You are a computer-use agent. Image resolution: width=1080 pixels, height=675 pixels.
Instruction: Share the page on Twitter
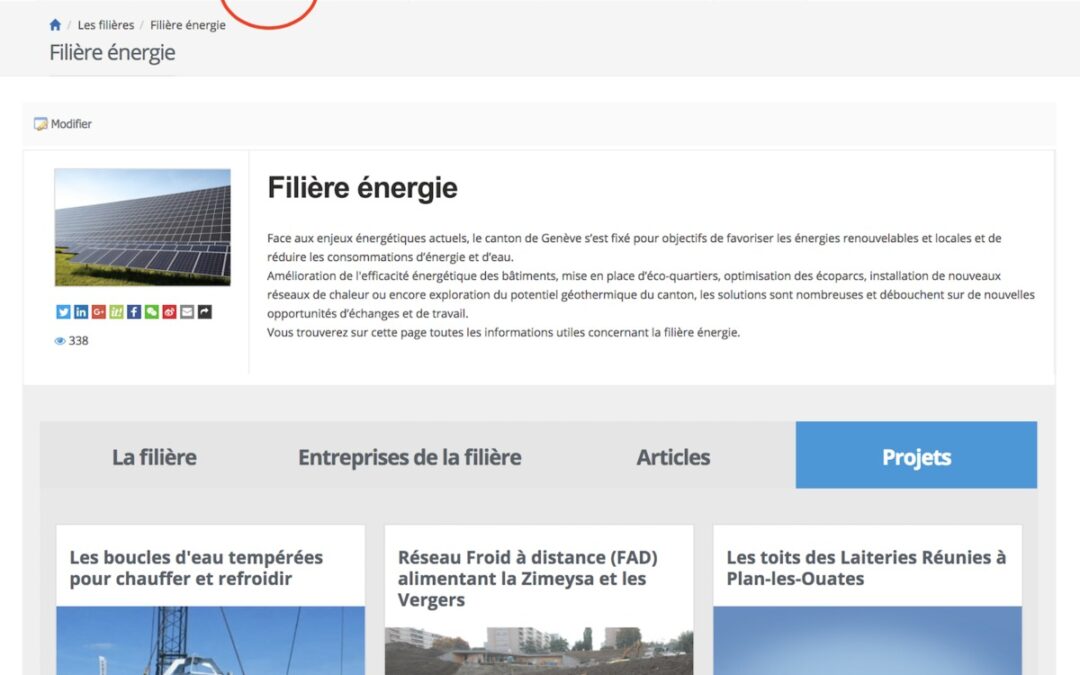pyautogui.click(x=63, y=312)
